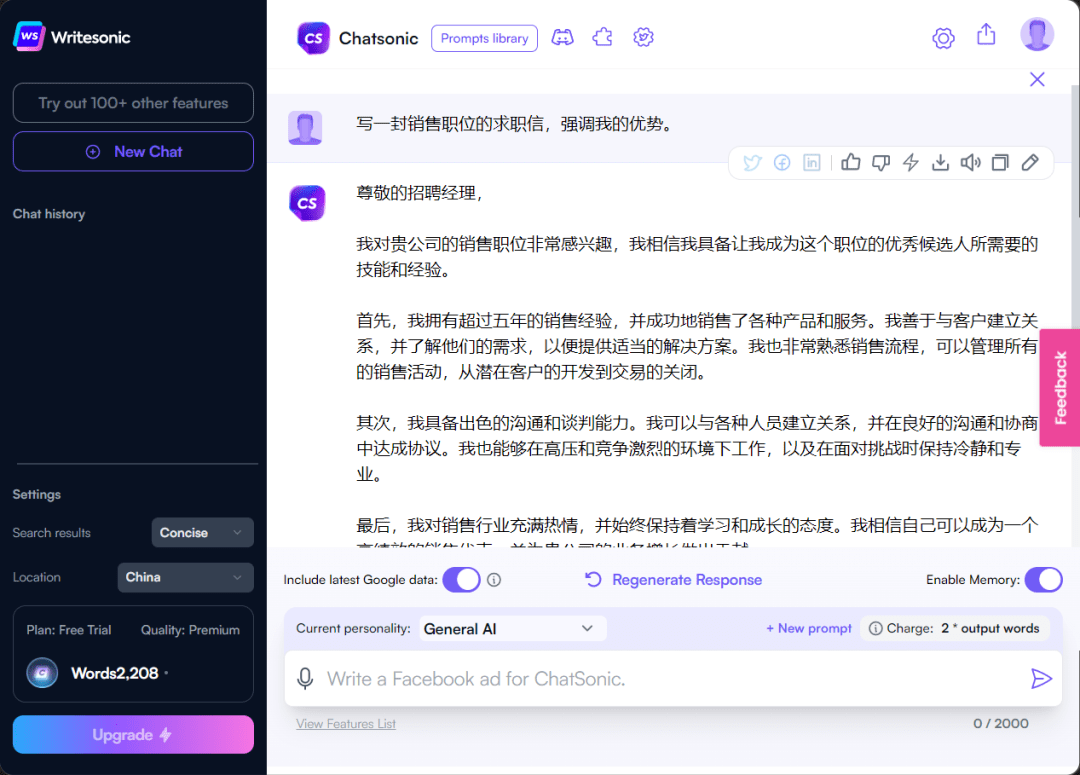Screen dimensions: 1080x775
Task: Open the Discord community icon
Action: (562, 37)
